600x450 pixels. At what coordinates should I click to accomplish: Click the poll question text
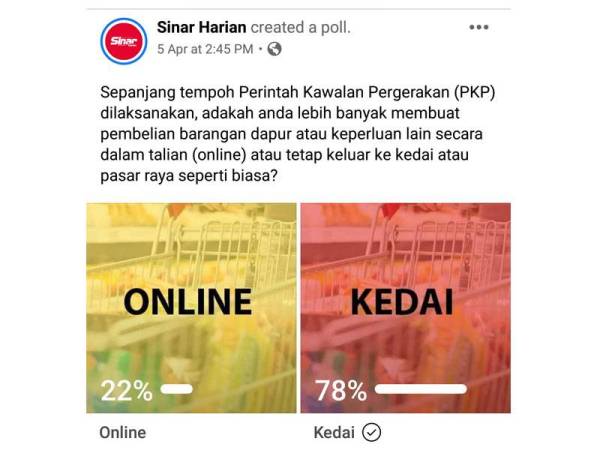(x=298, y=134)
